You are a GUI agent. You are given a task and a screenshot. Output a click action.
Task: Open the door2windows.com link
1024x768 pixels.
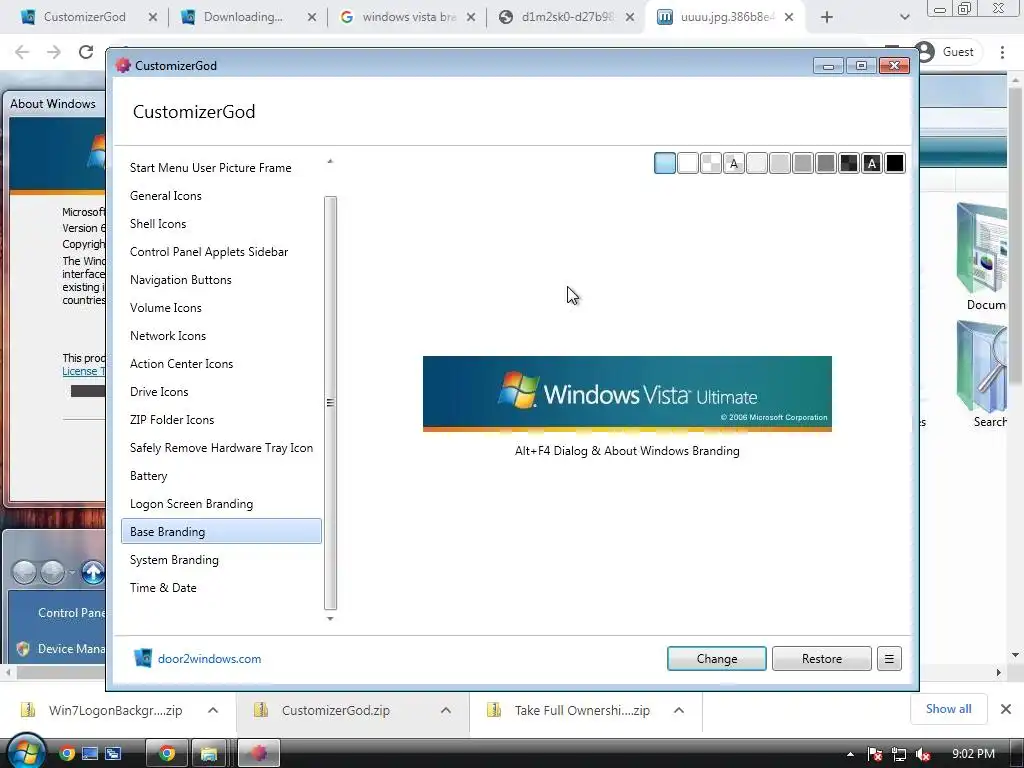click(210, 659)
